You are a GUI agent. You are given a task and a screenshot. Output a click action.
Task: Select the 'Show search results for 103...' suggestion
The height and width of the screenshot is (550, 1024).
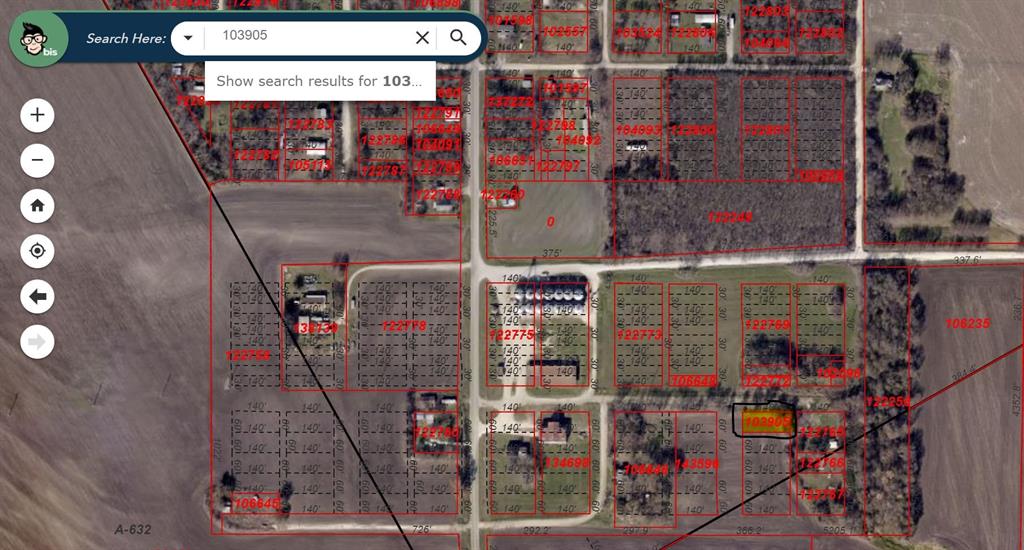[319, 81]
